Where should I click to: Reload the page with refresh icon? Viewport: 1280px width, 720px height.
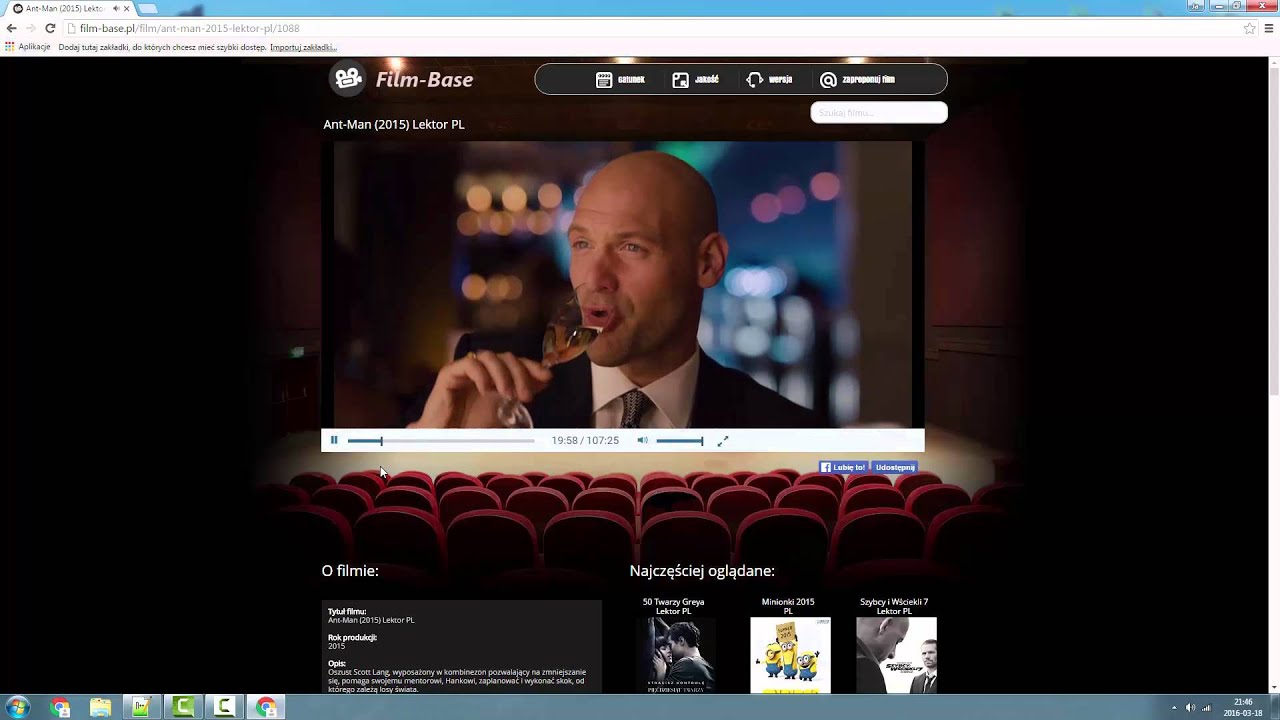[50, 28]
